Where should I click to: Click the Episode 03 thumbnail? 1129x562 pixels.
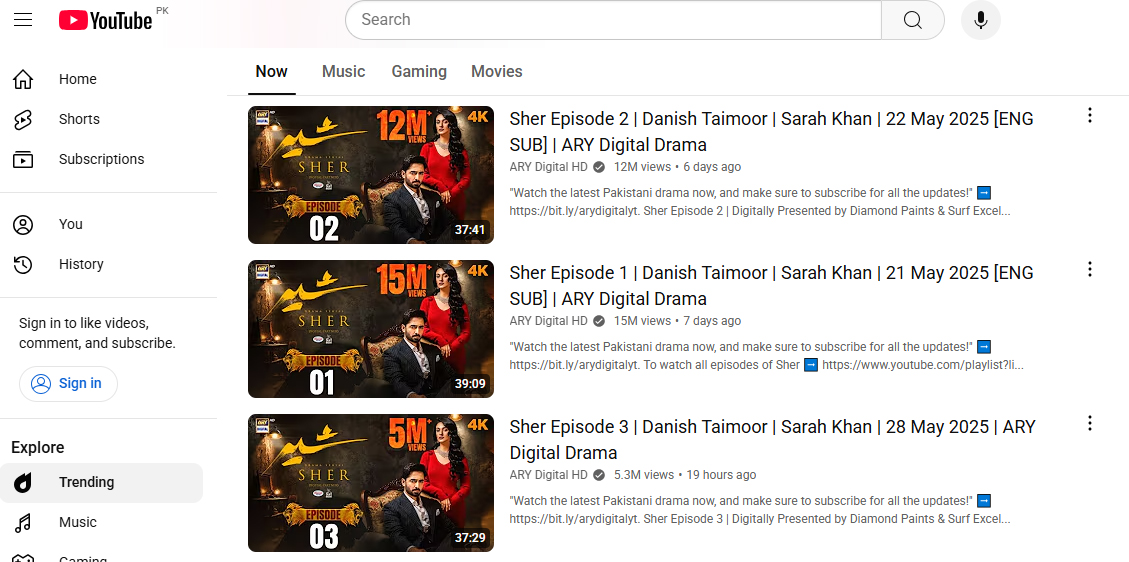click(371, 483)
